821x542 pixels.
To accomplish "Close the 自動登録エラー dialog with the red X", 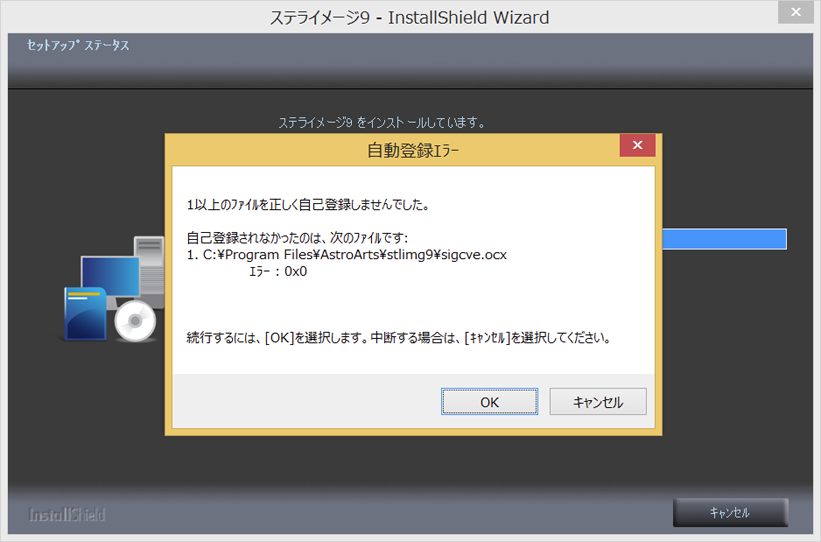I will (x=637, y=145).
